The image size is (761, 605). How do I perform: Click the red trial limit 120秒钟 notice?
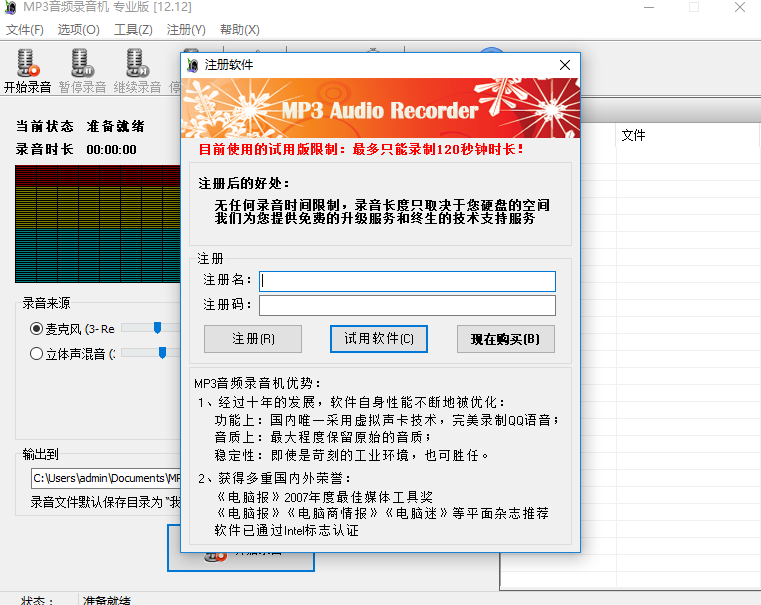(x=361, y=149)
